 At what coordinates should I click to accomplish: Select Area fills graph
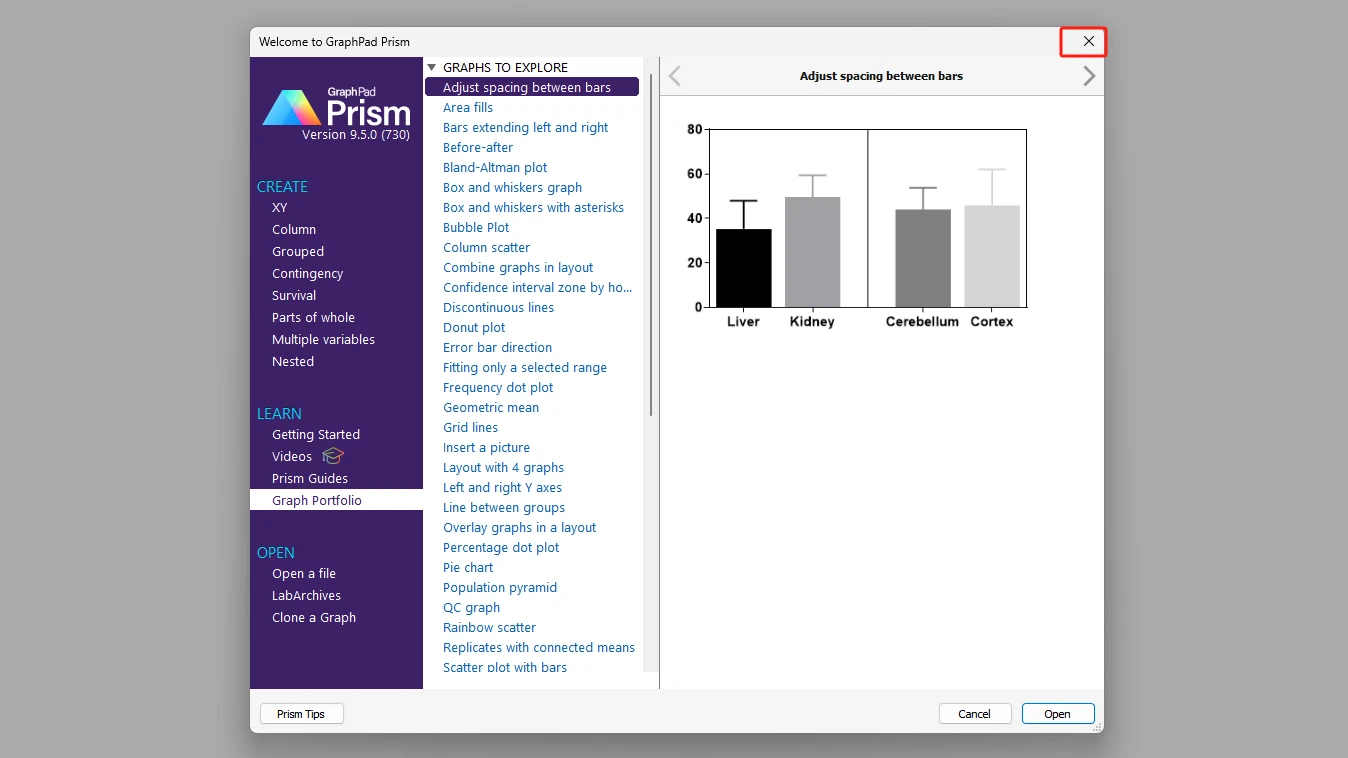pyautogui.click(x=468, y=107)
